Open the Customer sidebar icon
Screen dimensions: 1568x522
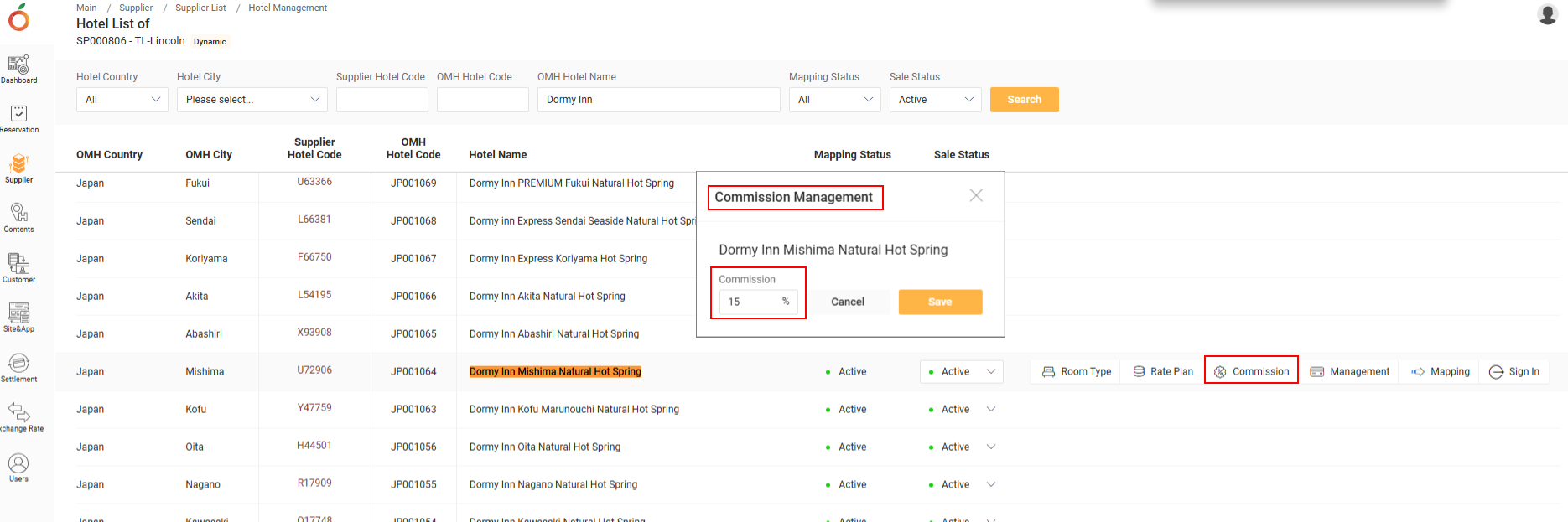click(x=18, y=268)
